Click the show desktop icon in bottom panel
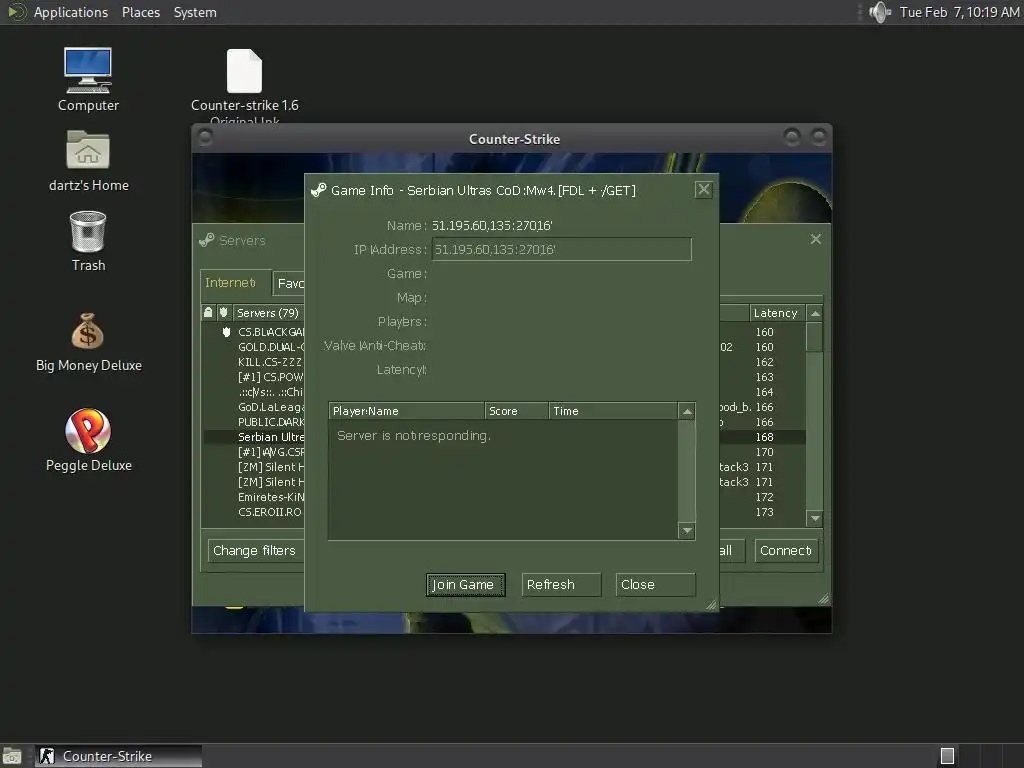Image resolution: width=1024 pixels, height=768 pixels. (12, 756)
